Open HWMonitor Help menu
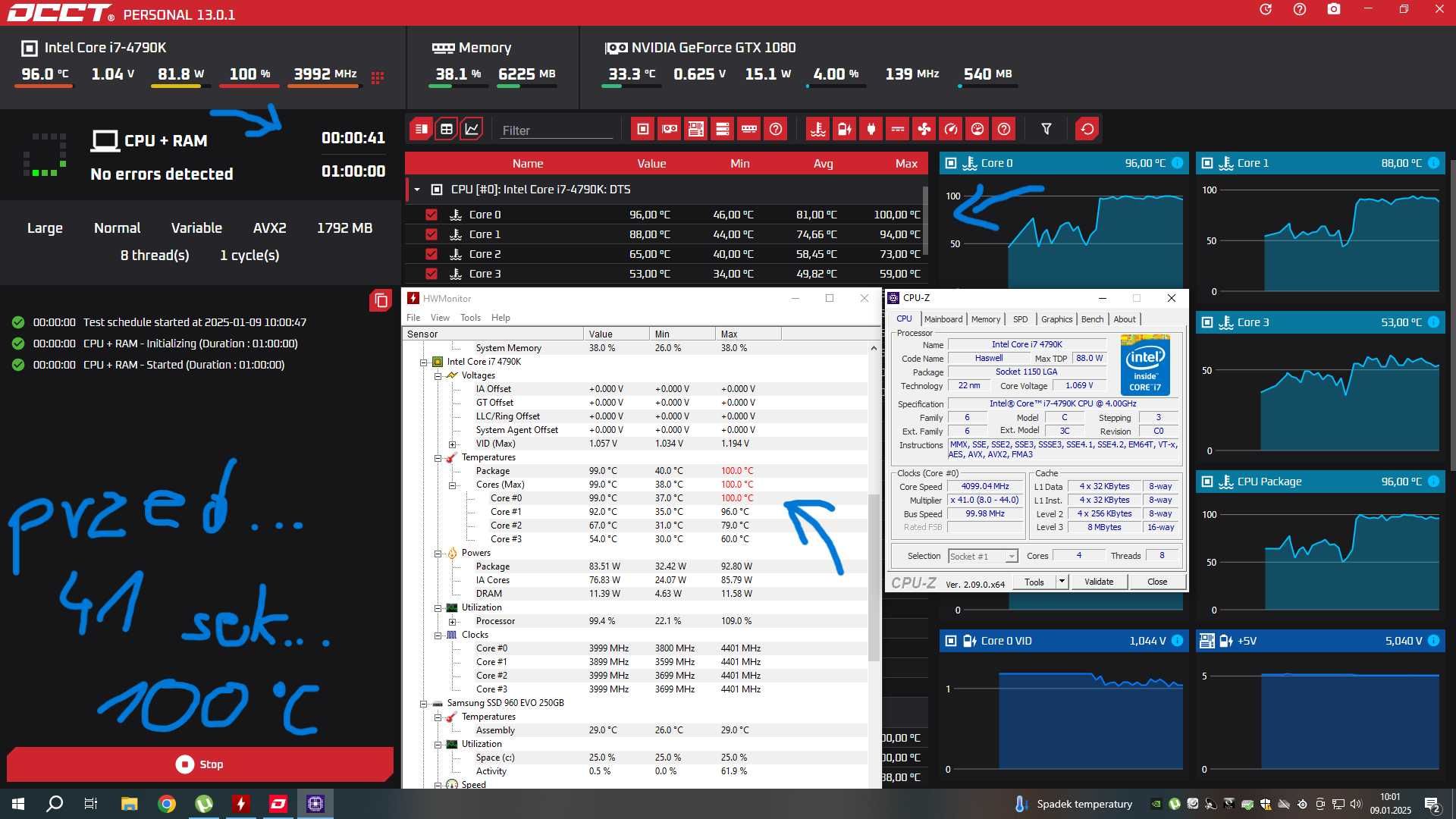Screen dimensions: 1456x819 pos(500,318)
